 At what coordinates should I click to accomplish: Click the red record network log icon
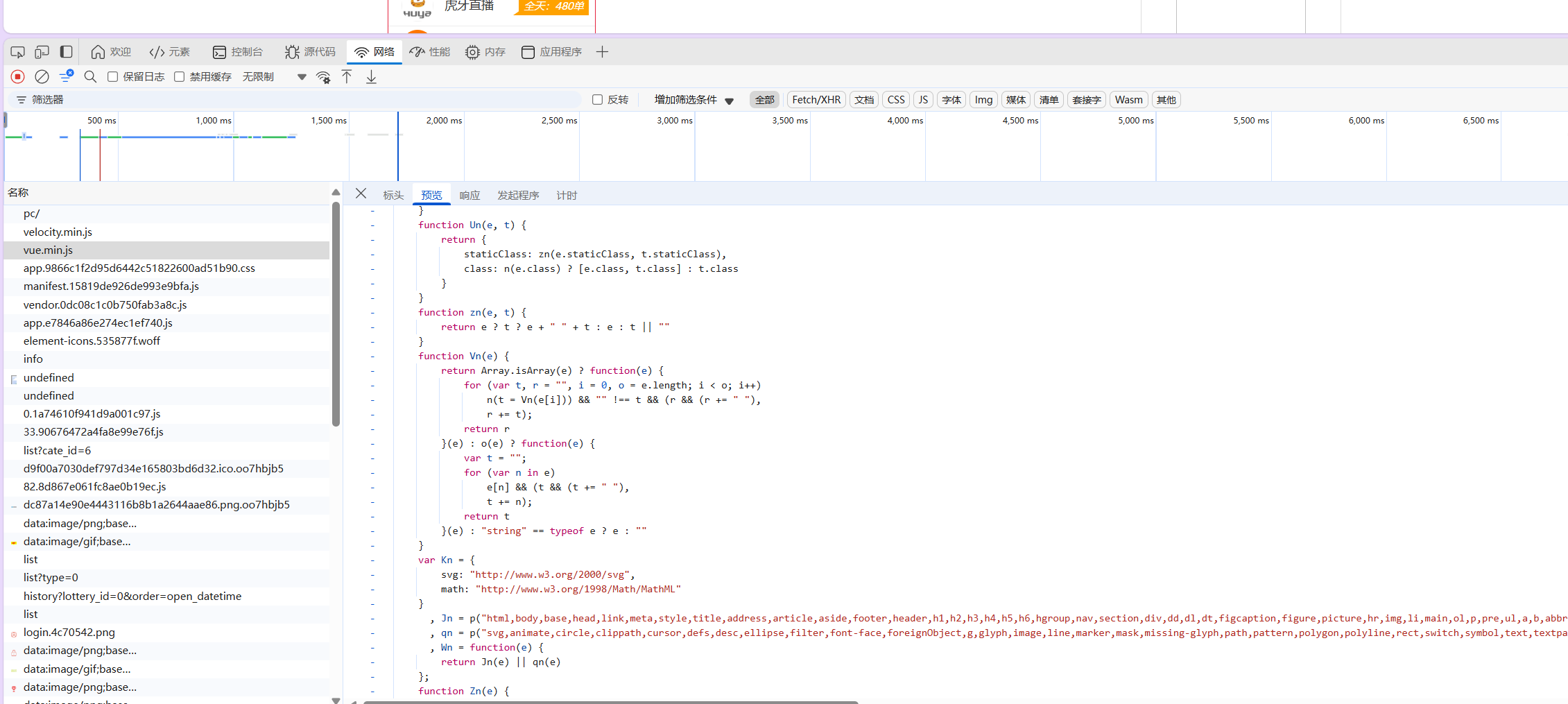point(18,77)
